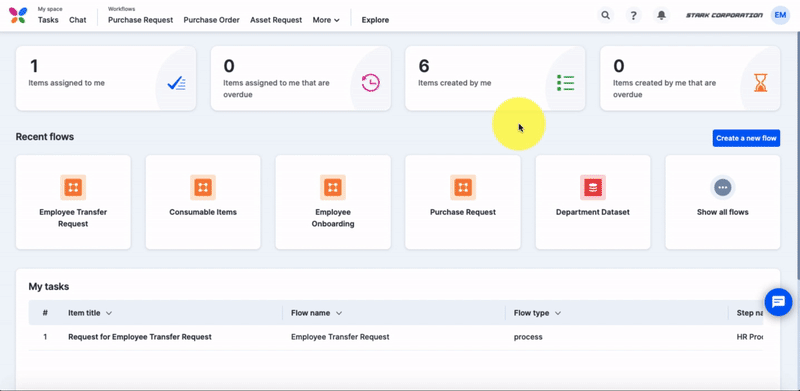Click the blue checklist icon on assigned items card
800x391 pixels.
click(x=177, y=83)
